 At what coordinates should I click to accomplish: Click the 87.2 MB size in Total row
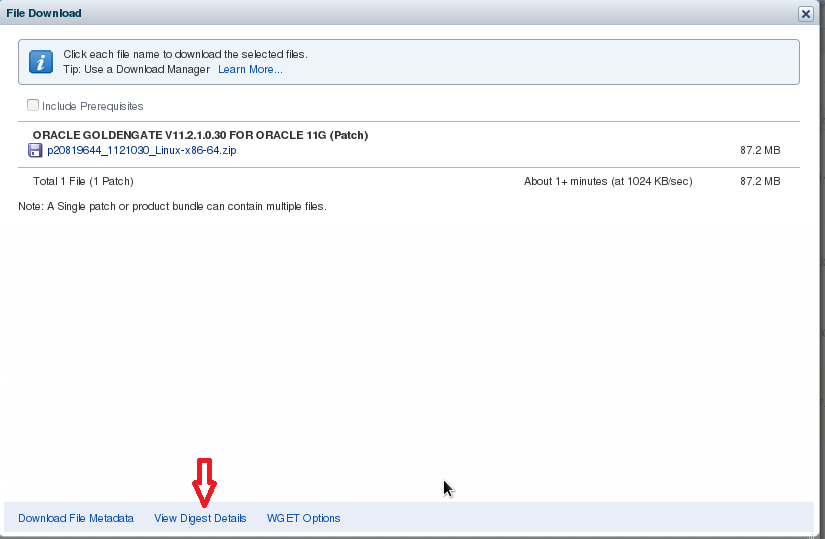(759, 181)
